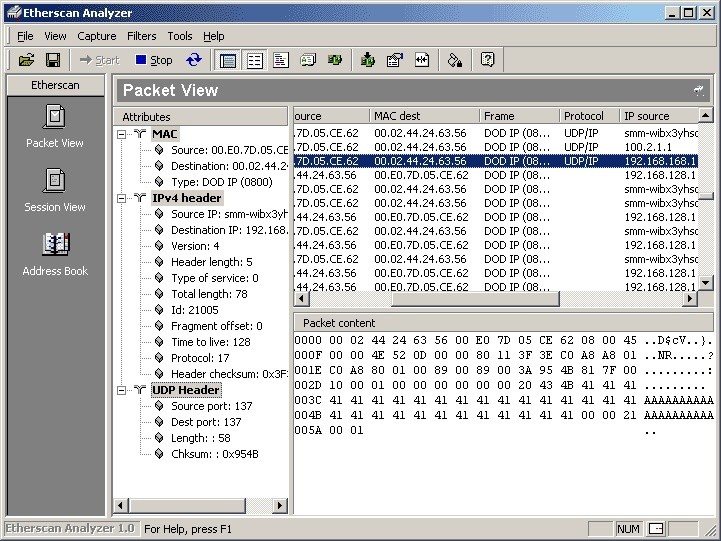Select Header length: 5 attribute
721x541 pixels.
(212, 262)
